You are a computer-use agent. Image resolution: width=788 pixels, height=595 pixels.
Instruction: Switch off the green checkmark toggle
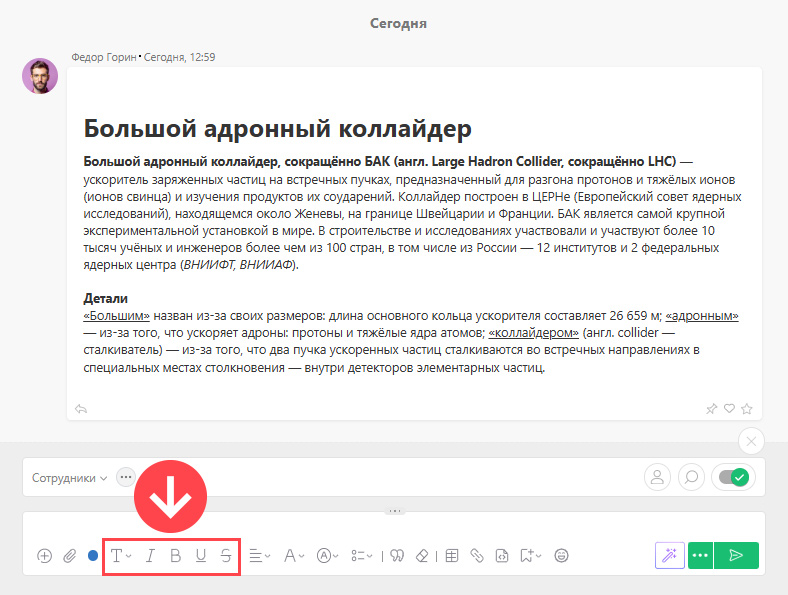(x=734, y=477)
